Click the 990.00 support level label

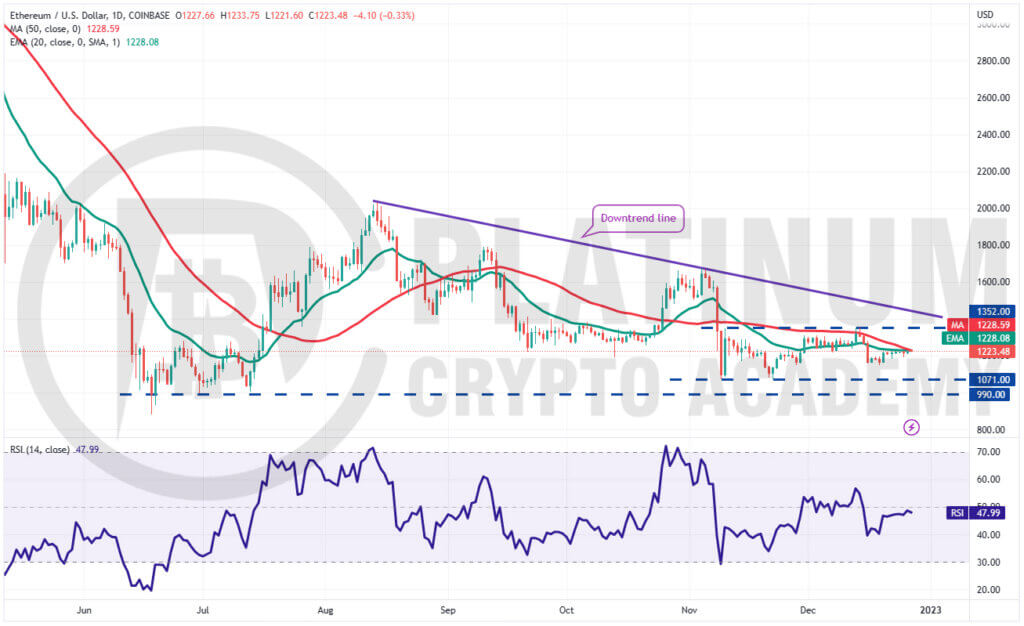(990, 394)
